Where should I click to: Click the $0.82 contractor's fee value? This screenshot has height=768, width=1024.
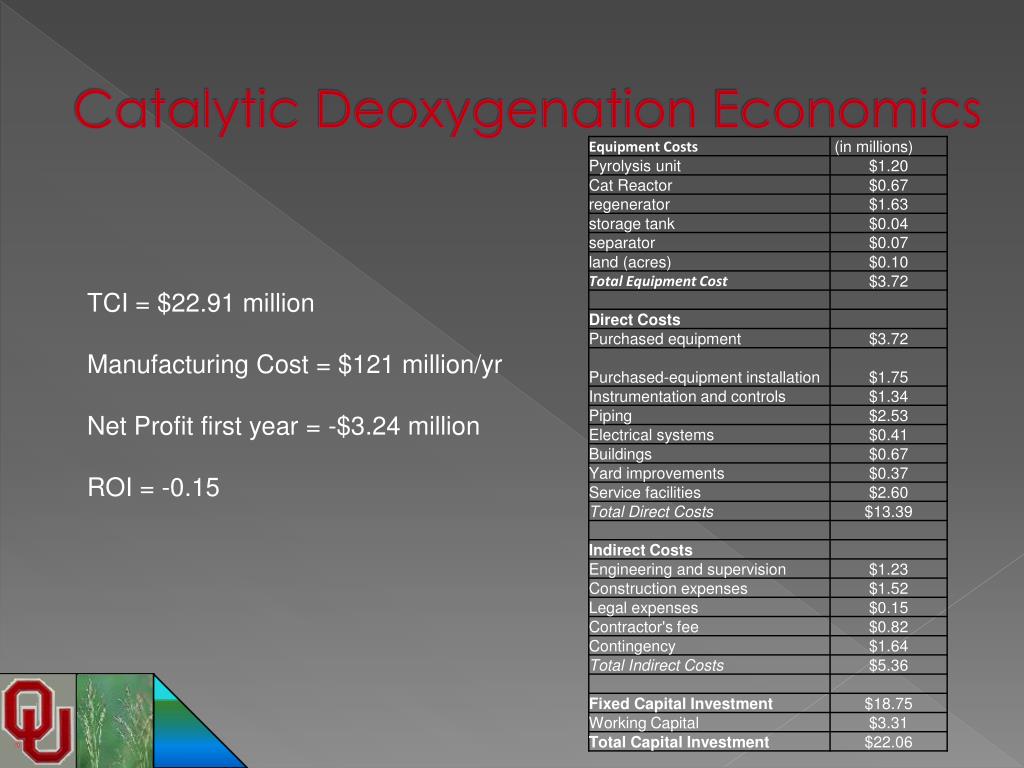(x=888, y=627)
